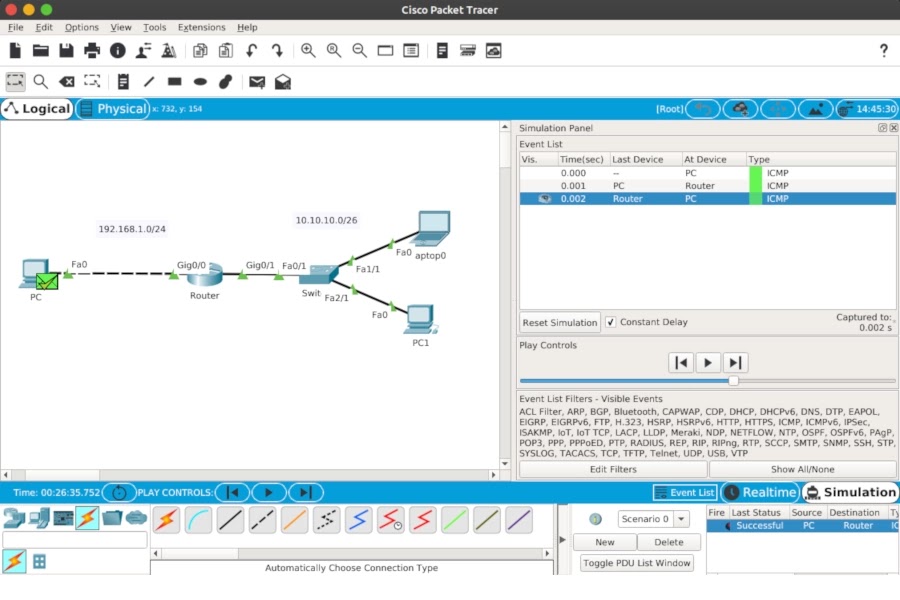
Task: Open the File menu
Action: tap(15, 27)
